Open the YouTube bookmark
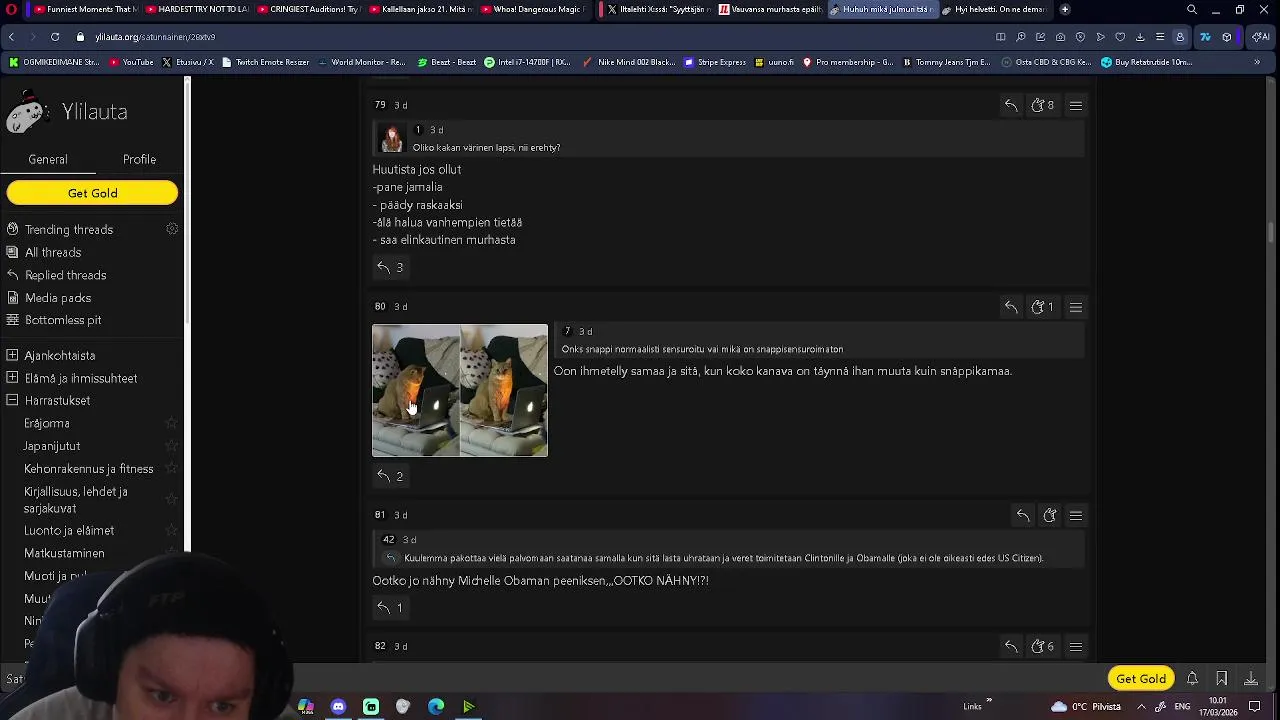Screen dimensions: 1280x720 click(131, 62)
